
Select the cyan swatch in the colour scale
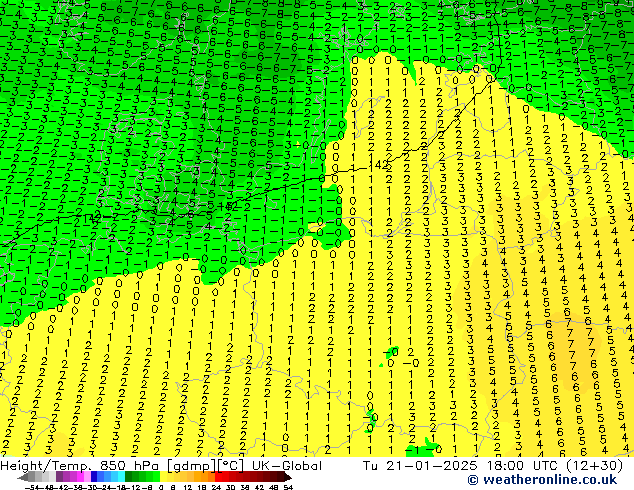[x=121, y=477]
